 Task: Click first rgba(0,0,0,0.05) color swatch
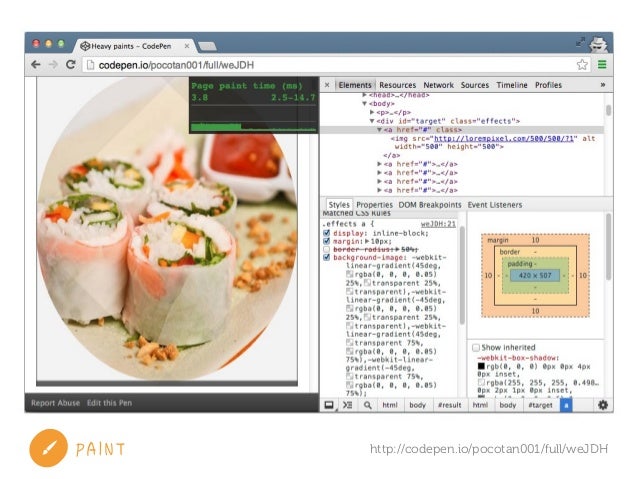click(350, 274)
